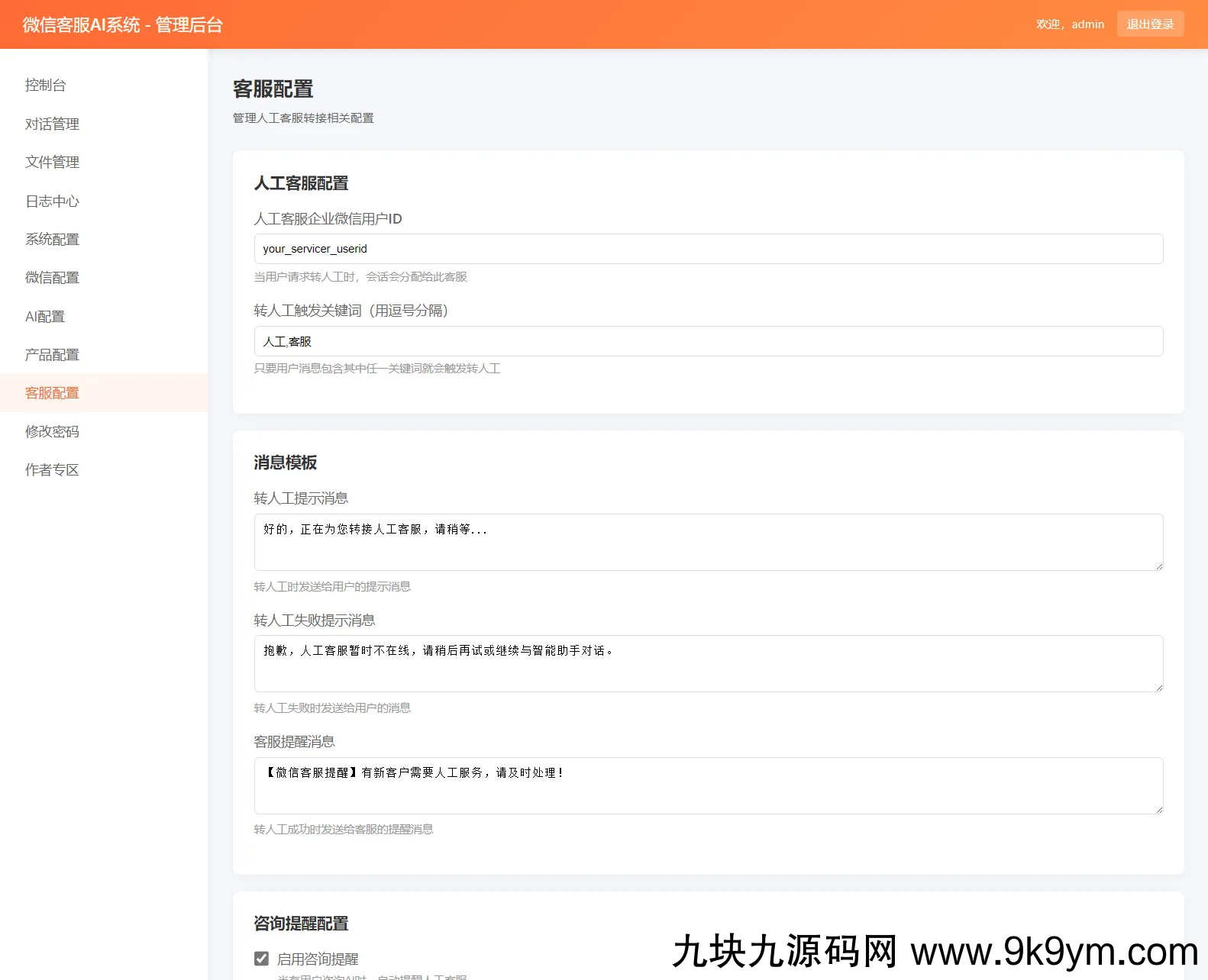Switch to AI配置 page
1208x980 pixels.
[45, 316]
